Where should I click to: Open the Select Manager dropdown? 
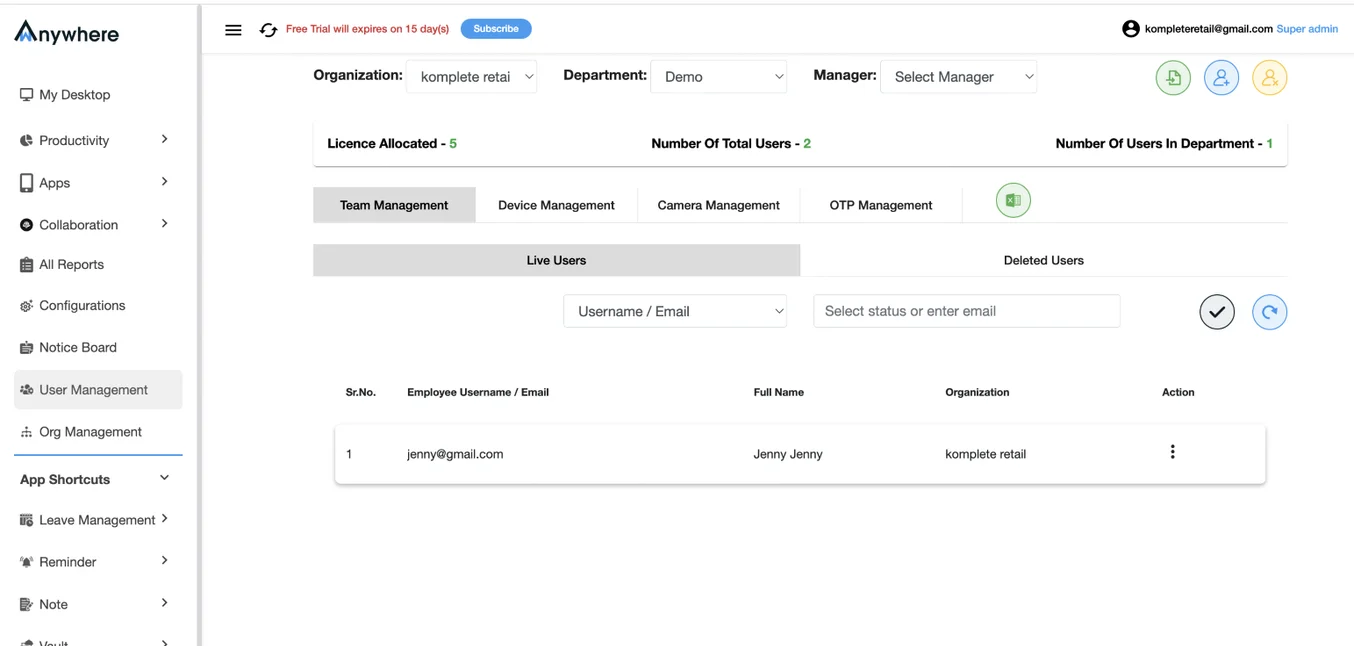958,77
